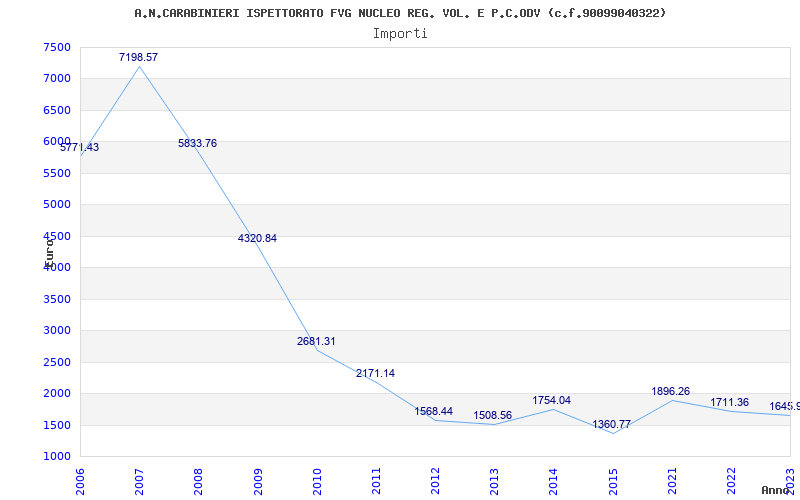Image resolution: width=800 pixels, height=500 pixels.
Task: Click the 1568.44 data label
Action: (434, 411)
